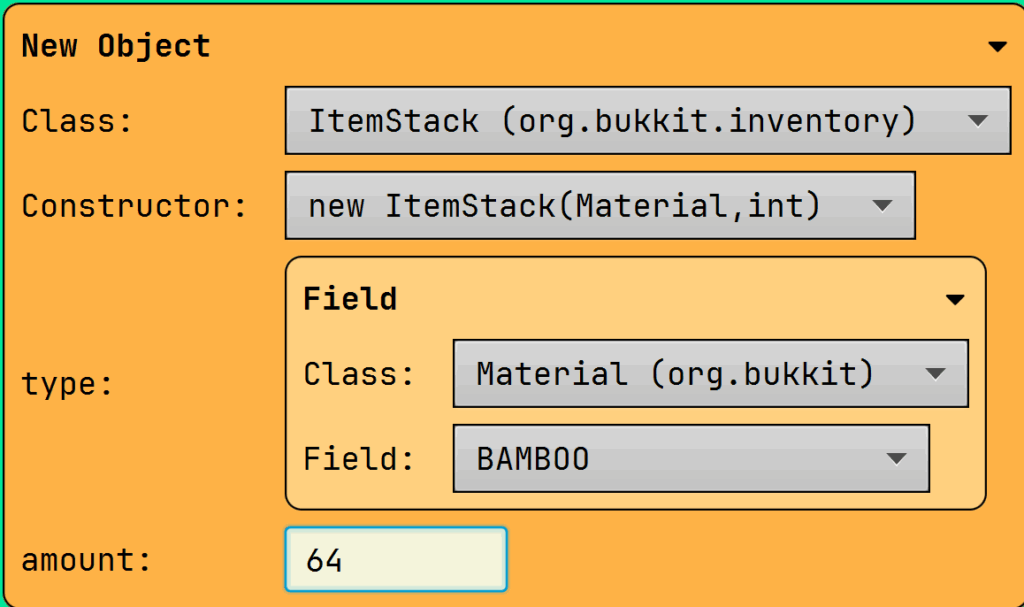Image resolution: width=1024 pixels, height=607 pixels.
Task: Open the new ItemStack(Material,int) constructor dropdown
Action: tap(599, 206)
